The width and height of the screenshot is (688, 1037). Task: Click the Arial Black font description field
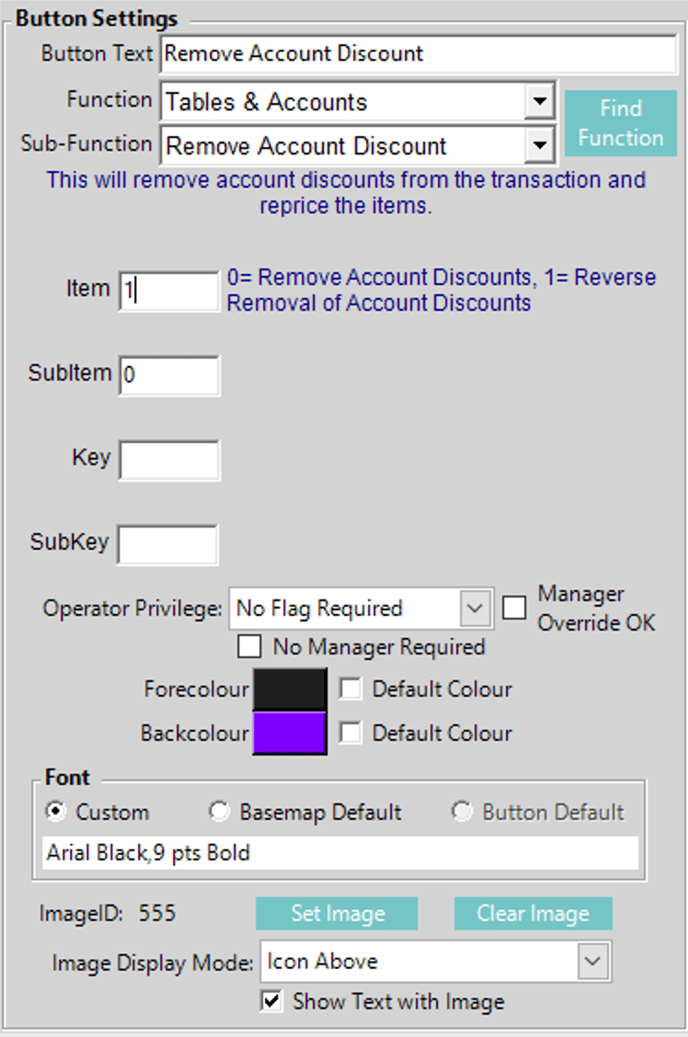[340, 853]
